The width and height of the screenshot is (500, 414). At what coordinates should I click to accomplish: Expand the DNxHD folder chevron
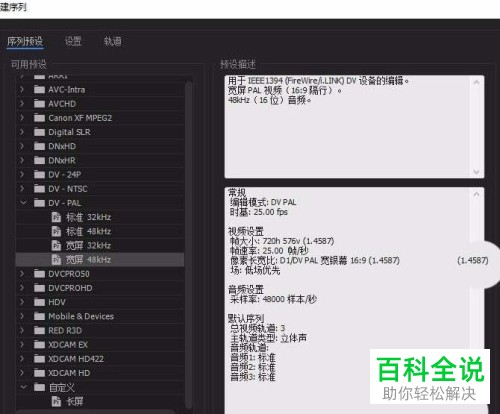pos(22,146)
